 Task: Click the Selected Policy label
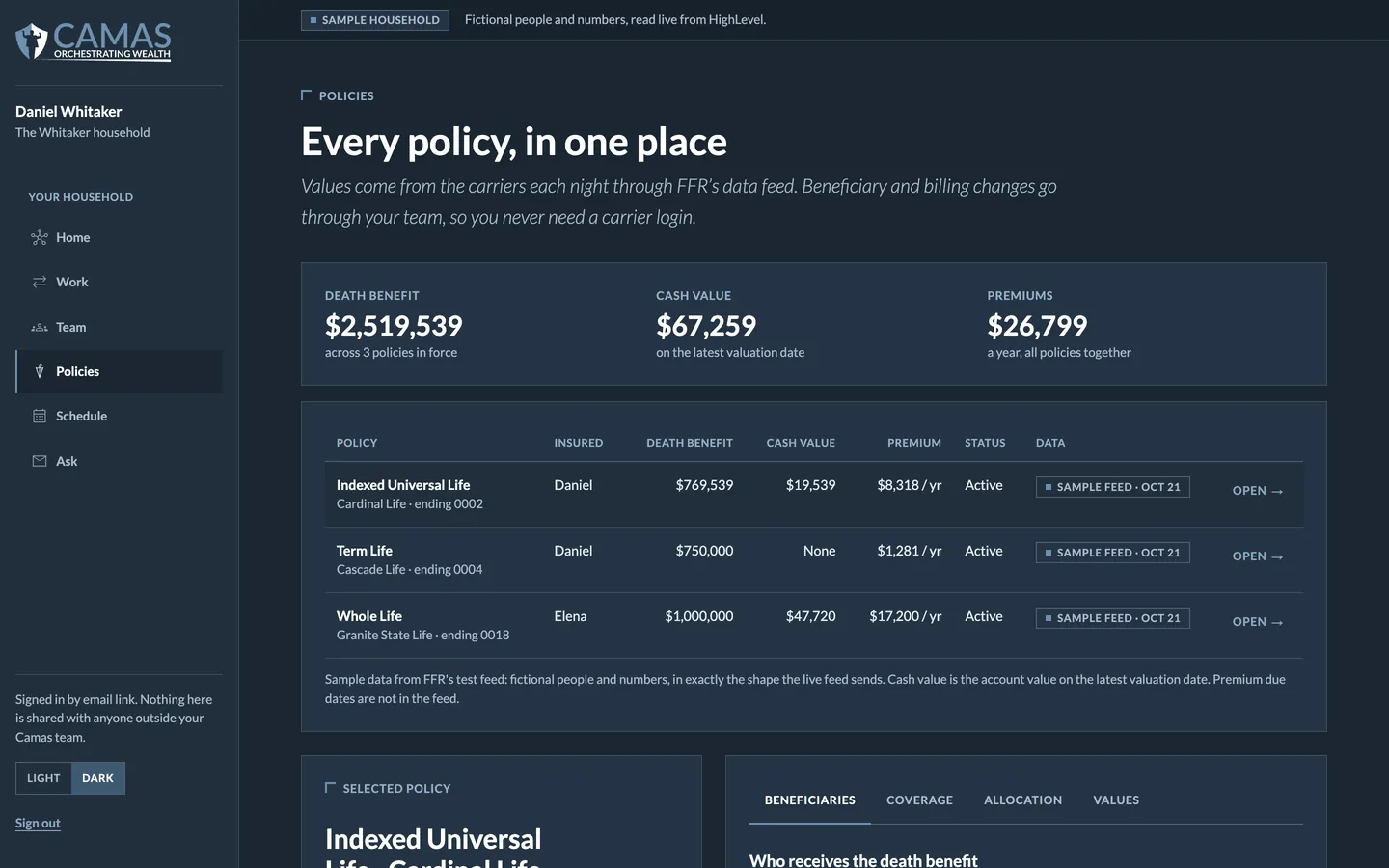tap(396, 789)
